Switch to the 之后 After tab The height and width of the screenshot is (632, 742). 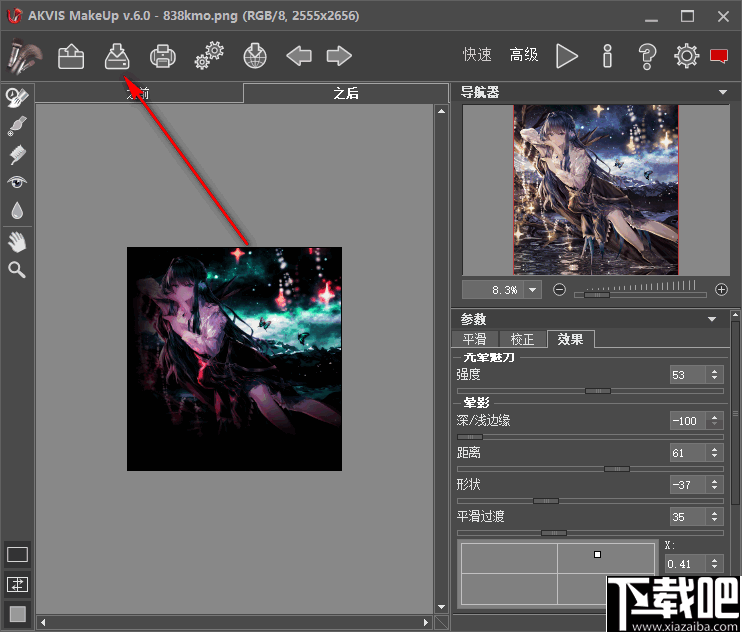(x=345, y=93)
